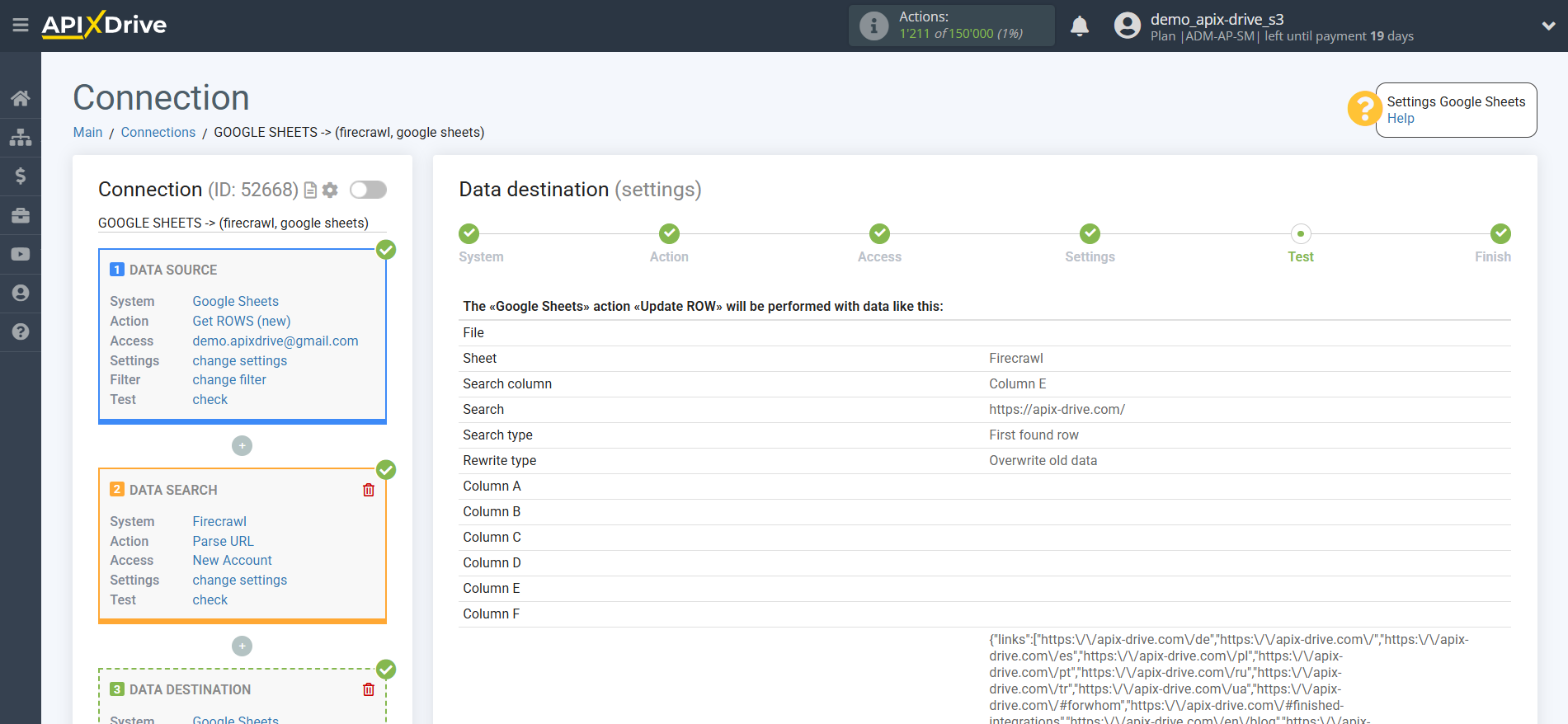Viewport: 1568px width, 724px height.
Task: Open the briefcase icon in sidebar
Action: click(21, 215)
